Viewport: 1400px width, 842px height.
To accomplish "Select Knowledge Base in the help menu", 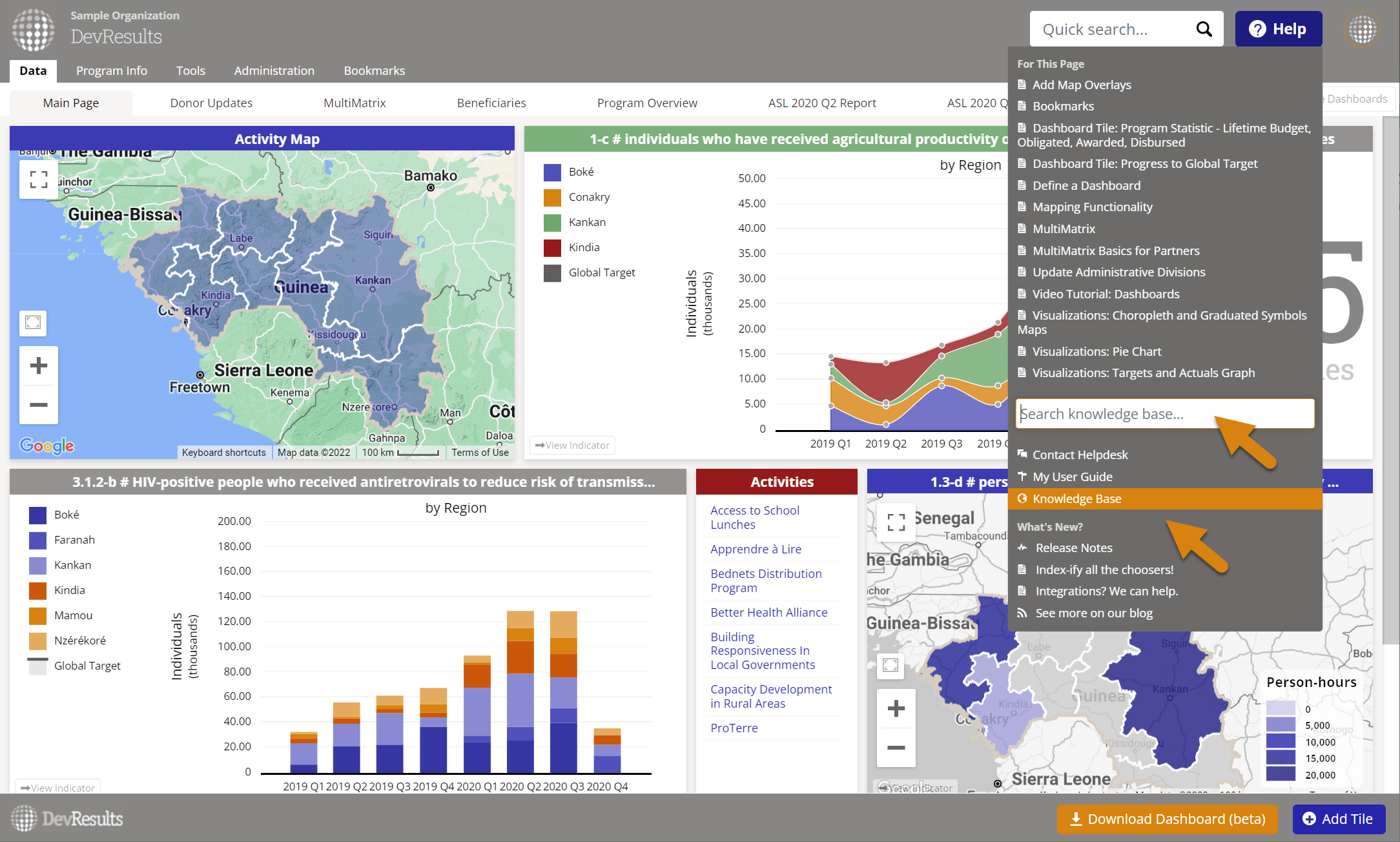I will [x=1076, y=498].
